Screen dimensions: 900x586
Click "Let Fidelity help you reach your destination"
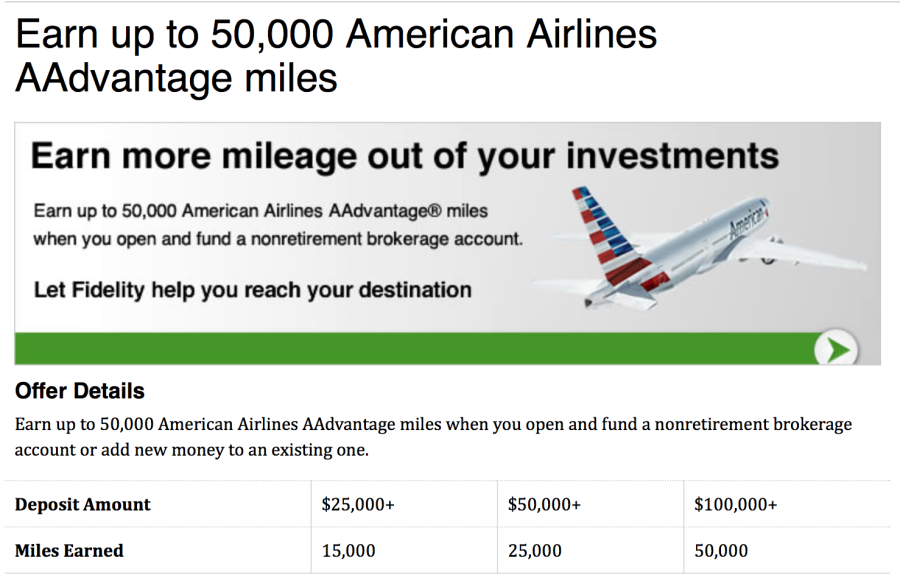pyautogui.click(x=252, y=290)
